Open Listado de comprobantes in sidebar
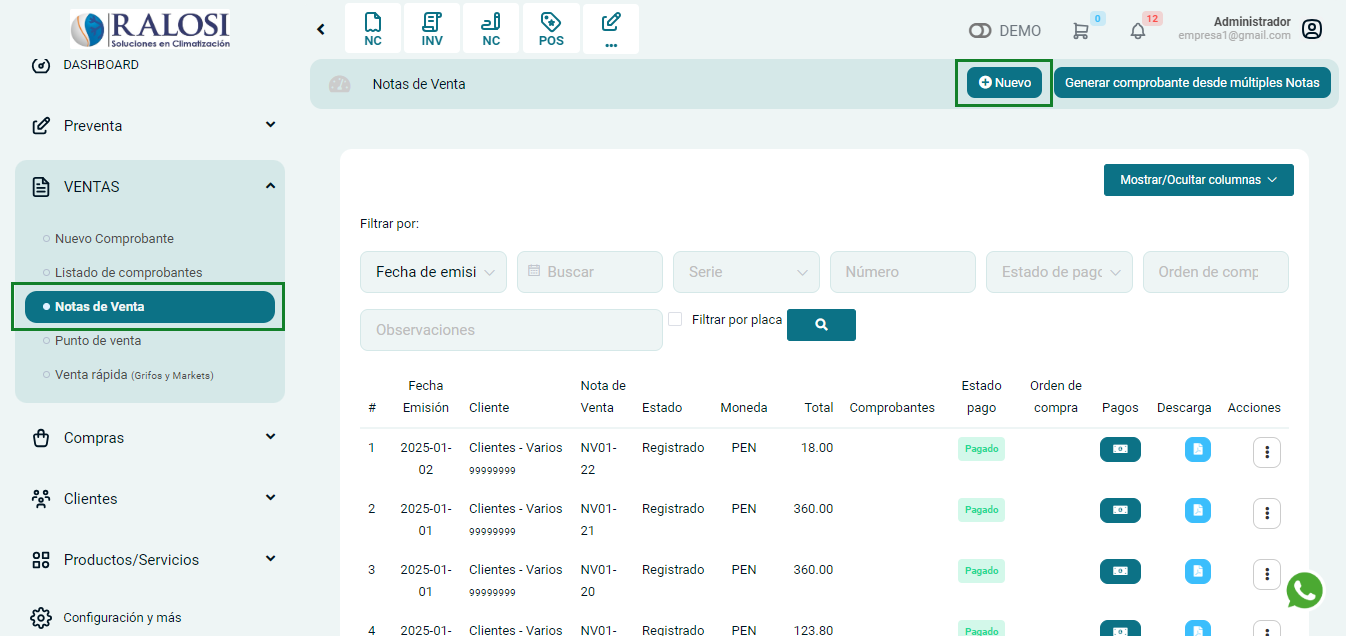1346x636 pixels. [x=128, y=272]
